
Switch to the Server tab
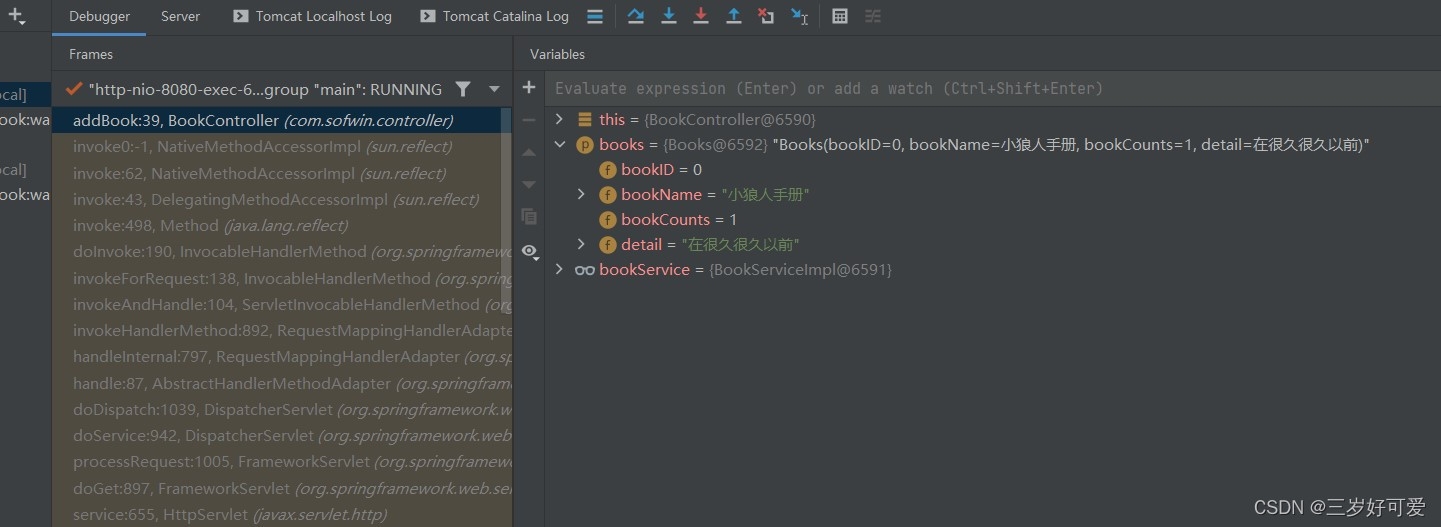tap(181, 16)
